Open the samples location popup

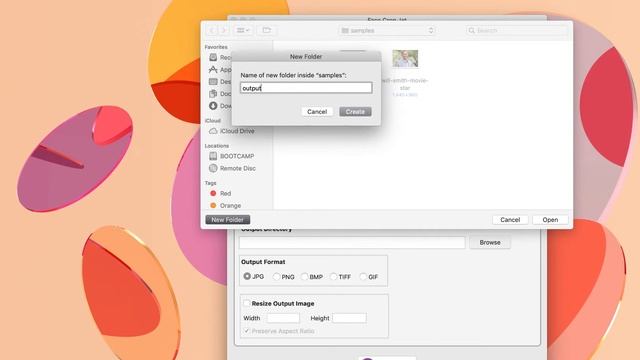point(387,31)
